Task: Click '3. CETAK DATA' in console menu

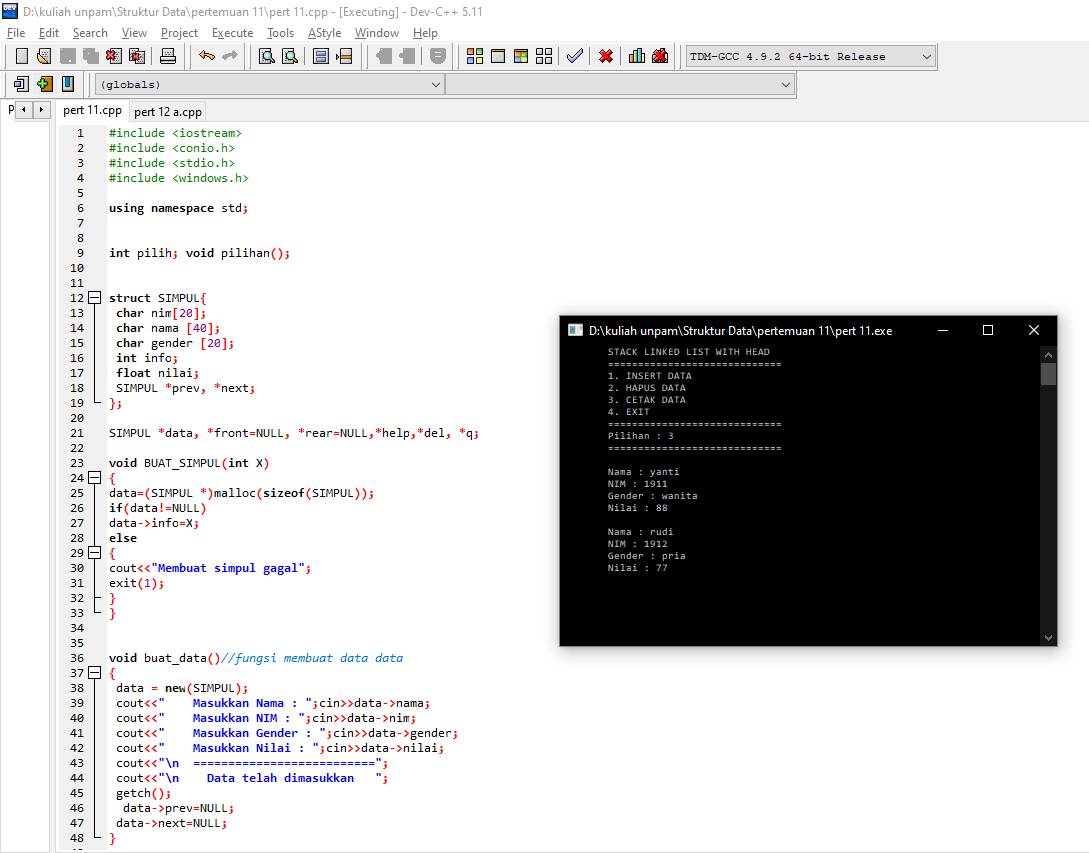Action: tap(647, 399)
